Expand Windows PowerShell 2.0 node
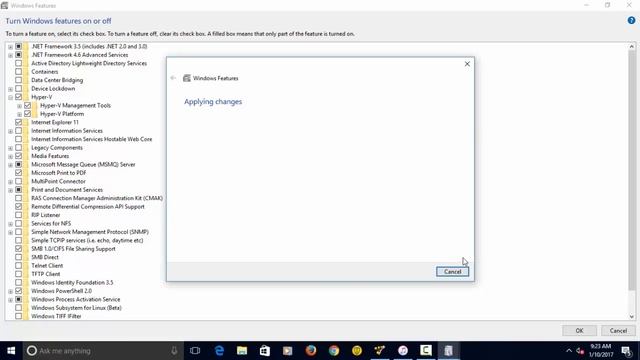Screen dimensions: 640x360 click(x=10, y=291)
